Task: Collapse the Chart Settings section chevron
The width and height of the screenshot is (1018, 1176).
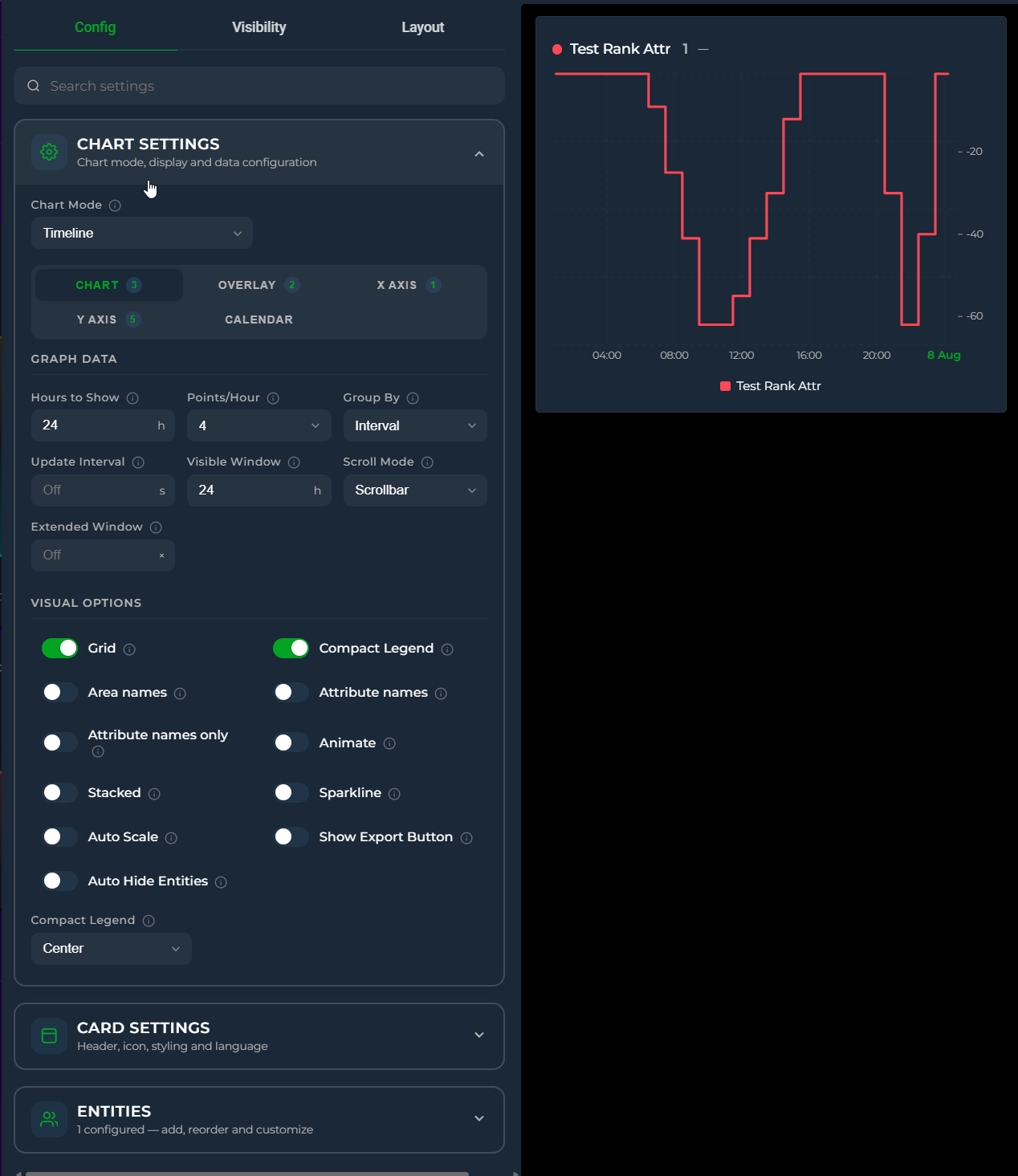Action: pos(479,154)
